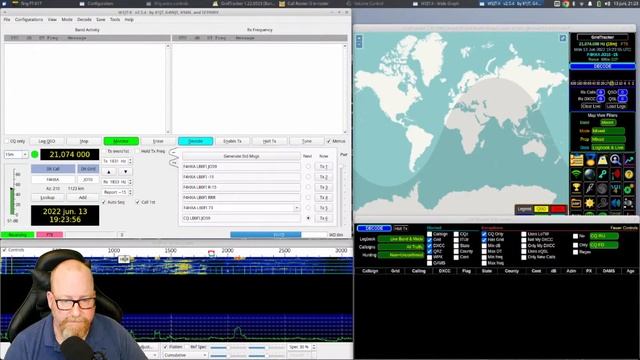Open the Cumulative dropdown in Wide Graph

pyautogui.click(x=185, y=356)
